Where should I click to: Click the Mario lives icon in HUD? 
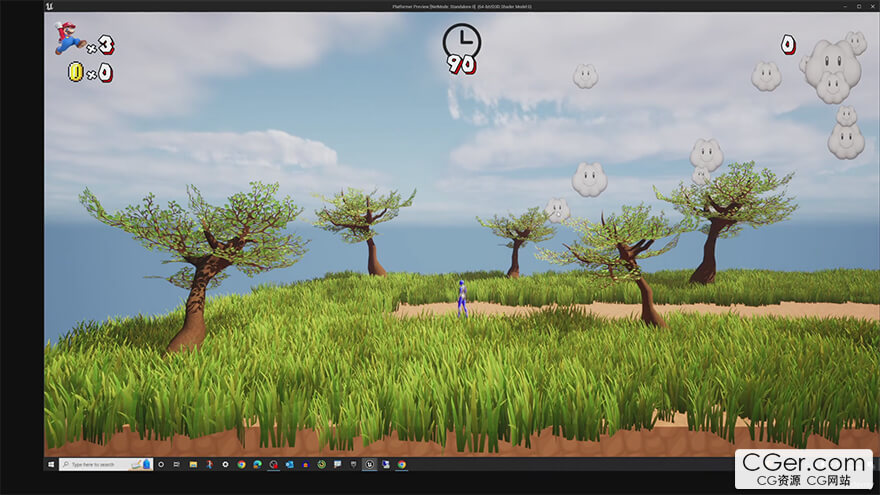(x=69, y=38)
